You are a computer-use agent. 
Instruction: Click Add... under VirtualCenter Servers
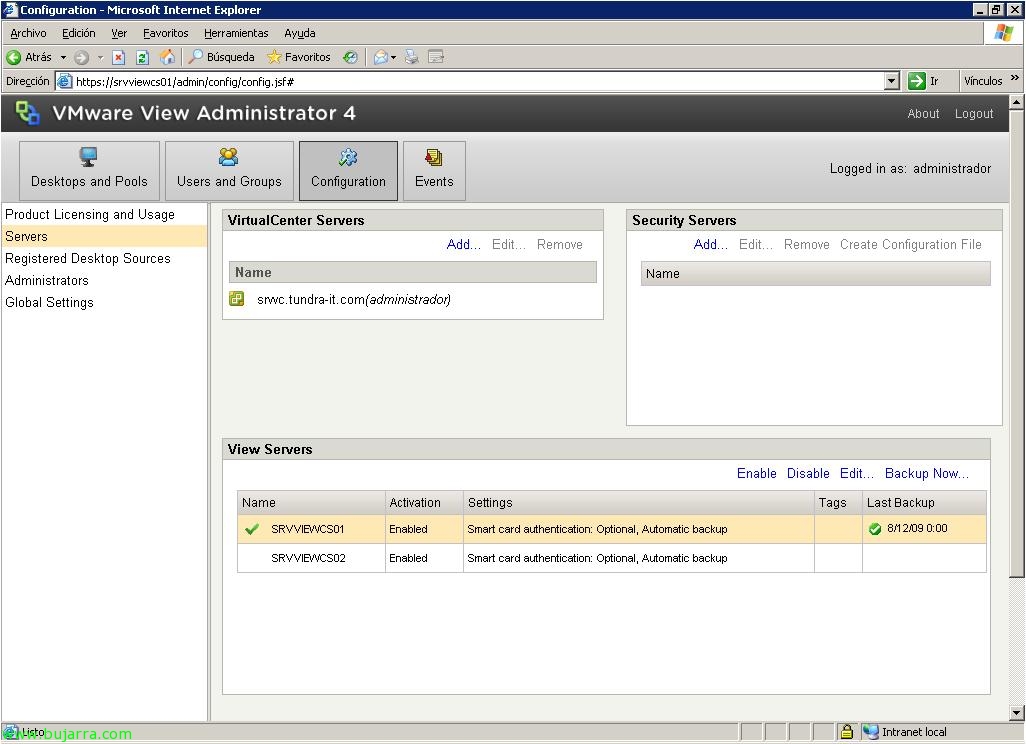click(463, 245)
